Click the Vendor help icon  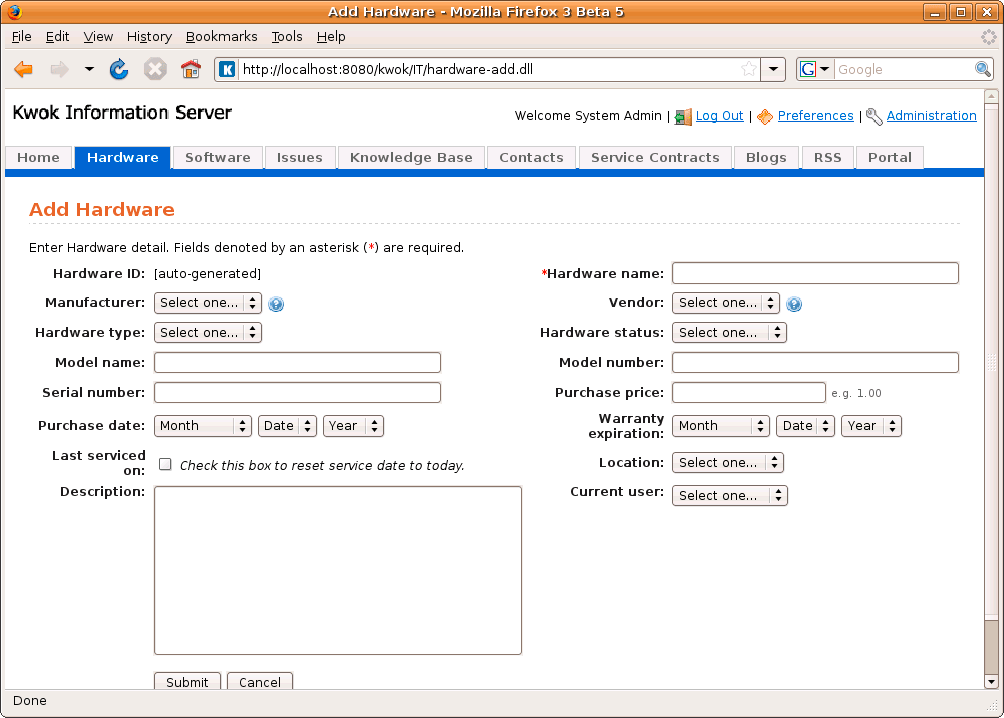point(794,304)
